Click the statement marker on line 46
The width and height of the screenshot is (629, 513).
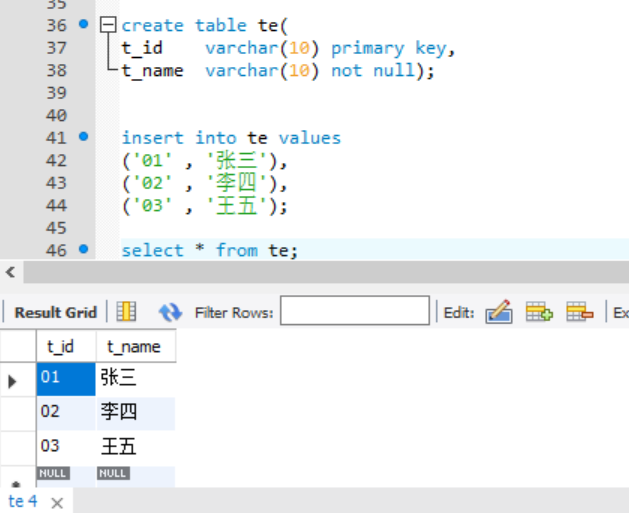[x=83, y=249]
